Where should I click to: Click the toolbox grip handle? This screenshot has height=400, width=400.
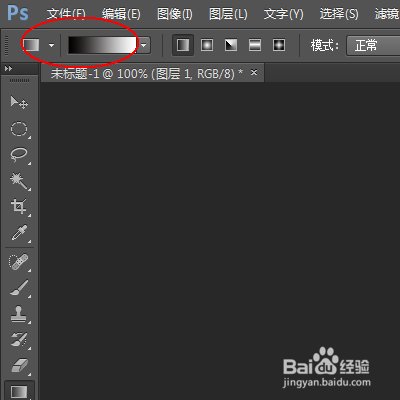click(19, 81)
